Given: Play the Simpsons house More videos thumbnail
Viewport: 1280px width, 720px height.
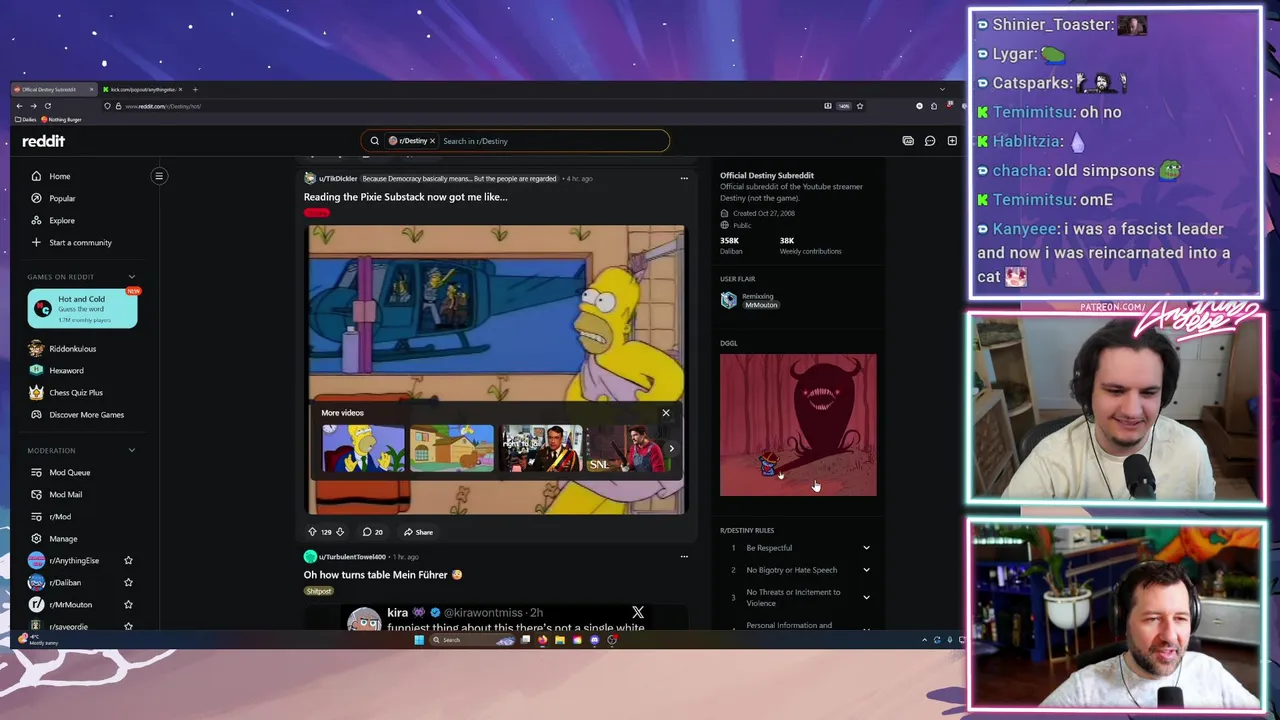Looking at the screenshot, I should (452, 448).
